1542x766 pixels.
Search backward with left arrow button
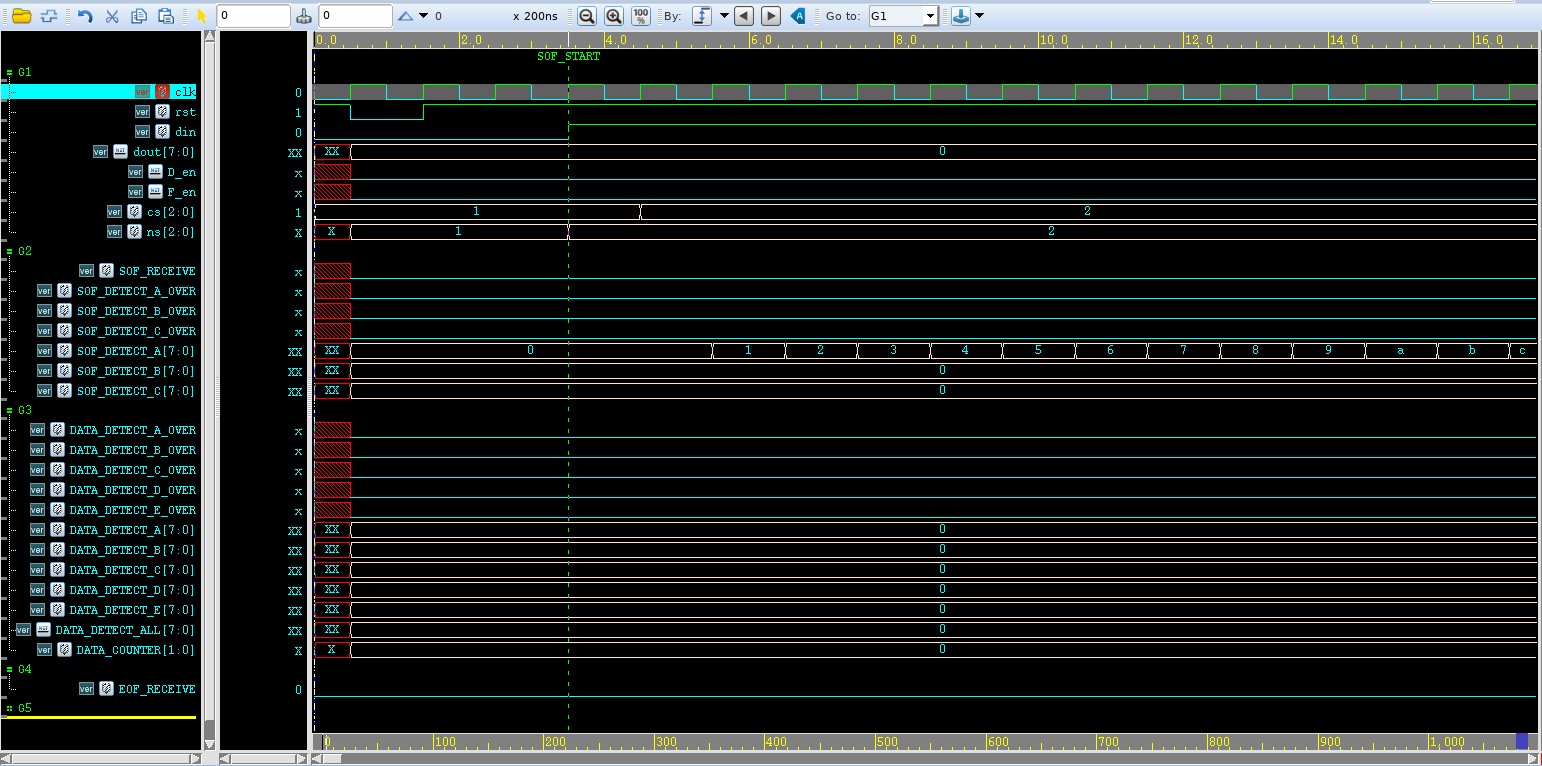[x=743, y=16]
